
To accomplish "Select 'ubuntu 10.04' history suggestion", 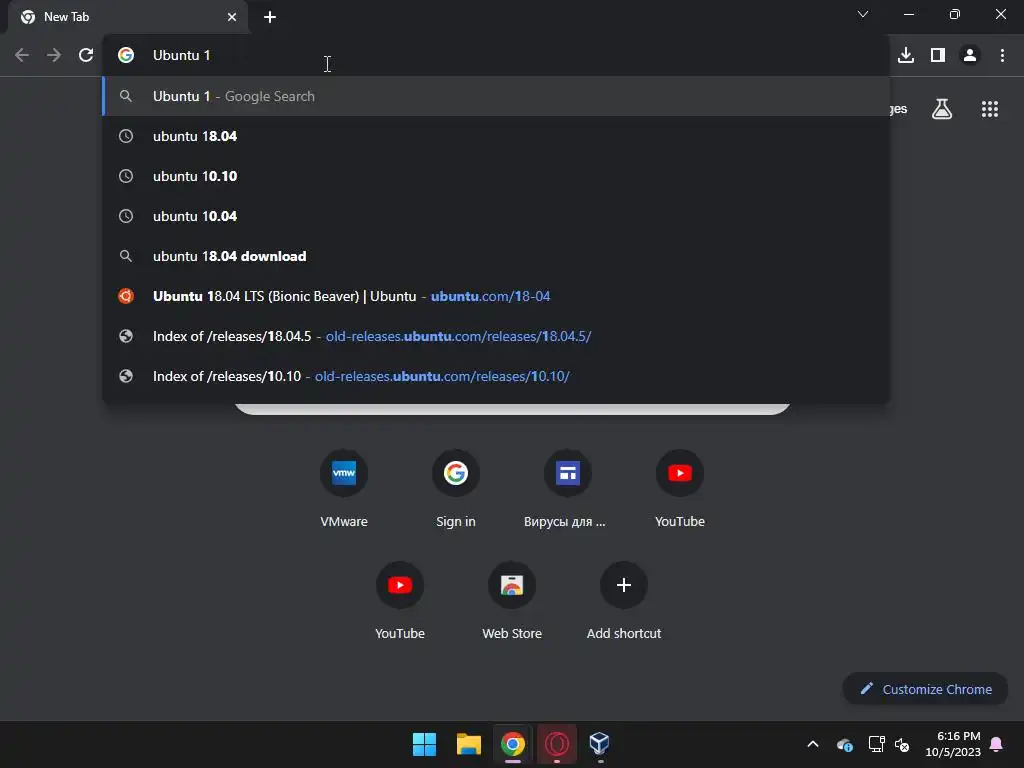I will (496, 216).
